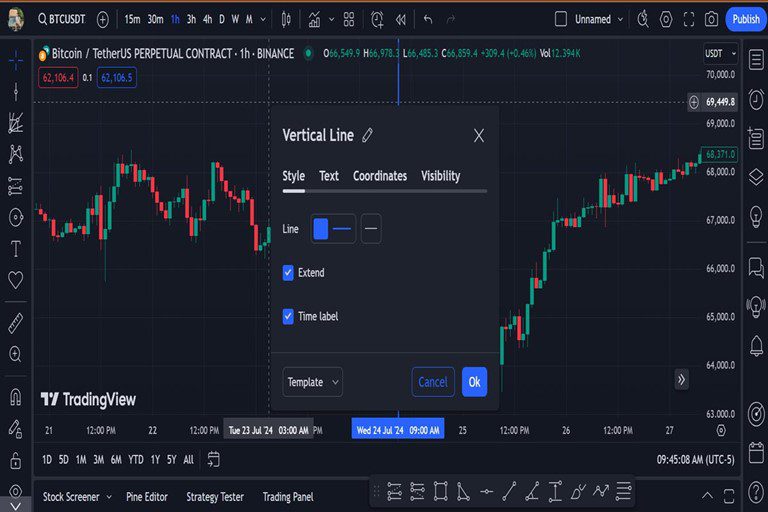Click the sell price 62,106.4 button
Image resolution: width=768 pixels, height=512 pixels.
point(58,77)
